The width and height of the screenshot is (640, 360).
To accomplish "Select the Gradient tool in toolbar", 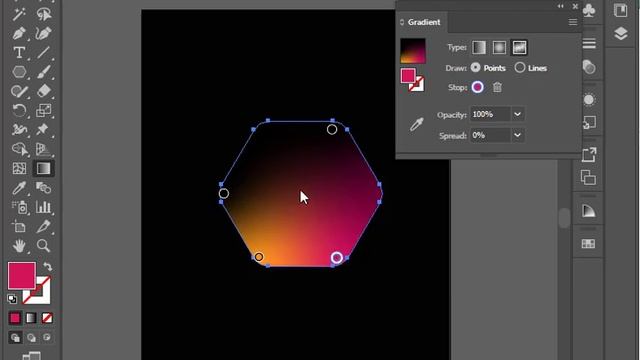I will point(43,168).
